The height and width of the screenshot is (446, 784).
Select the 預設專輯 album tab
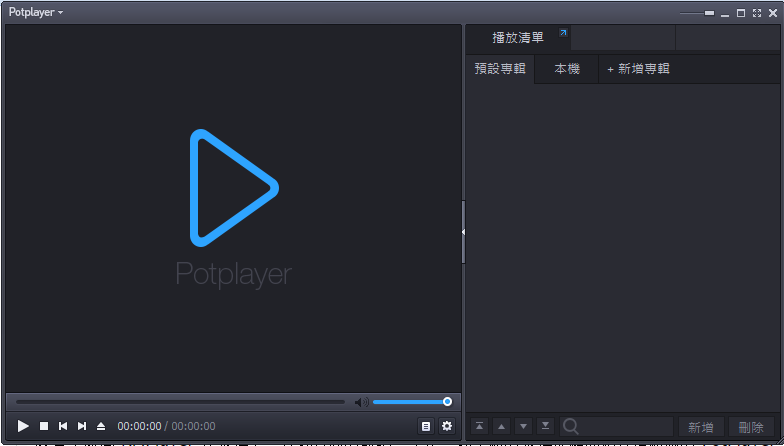(x=500, y=69)
